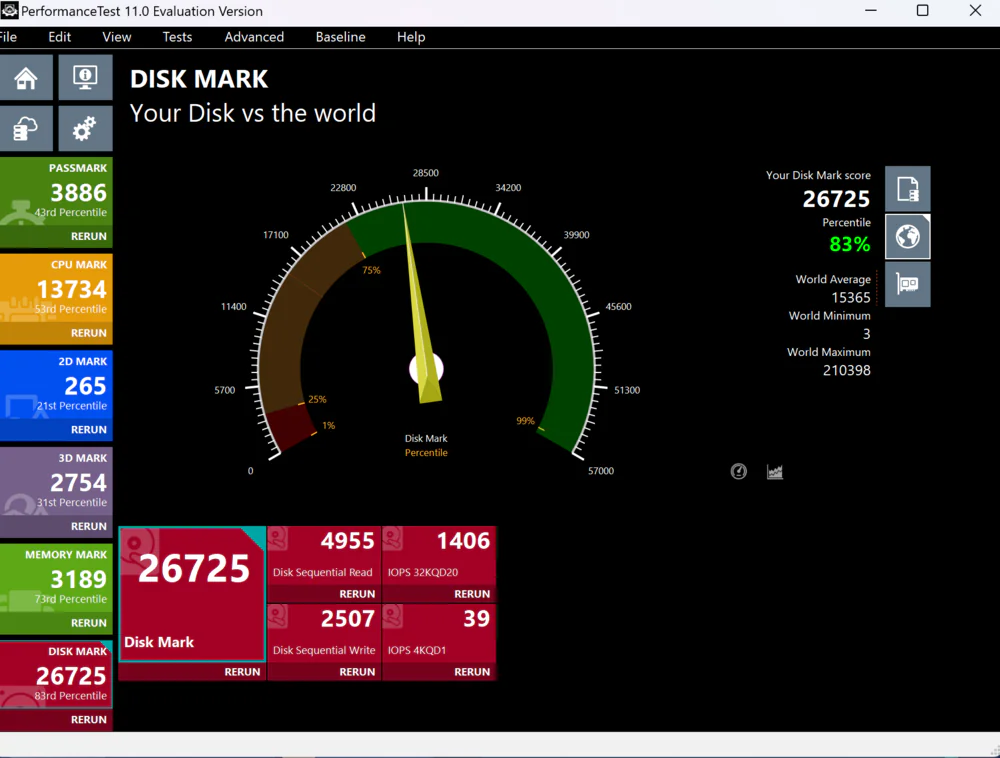
Task: Open the cloud baseline upload icon
Action: tap(26, 128)
